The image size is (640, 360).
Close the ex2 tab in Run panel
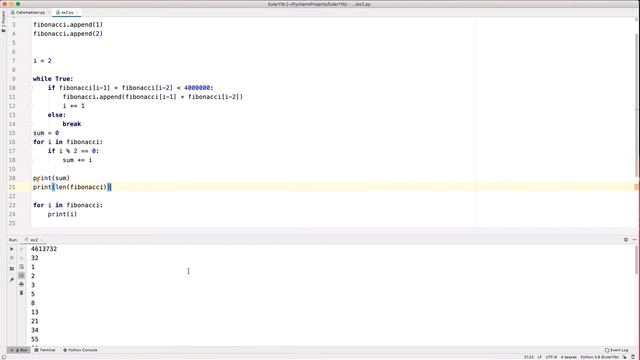(41, 240)
